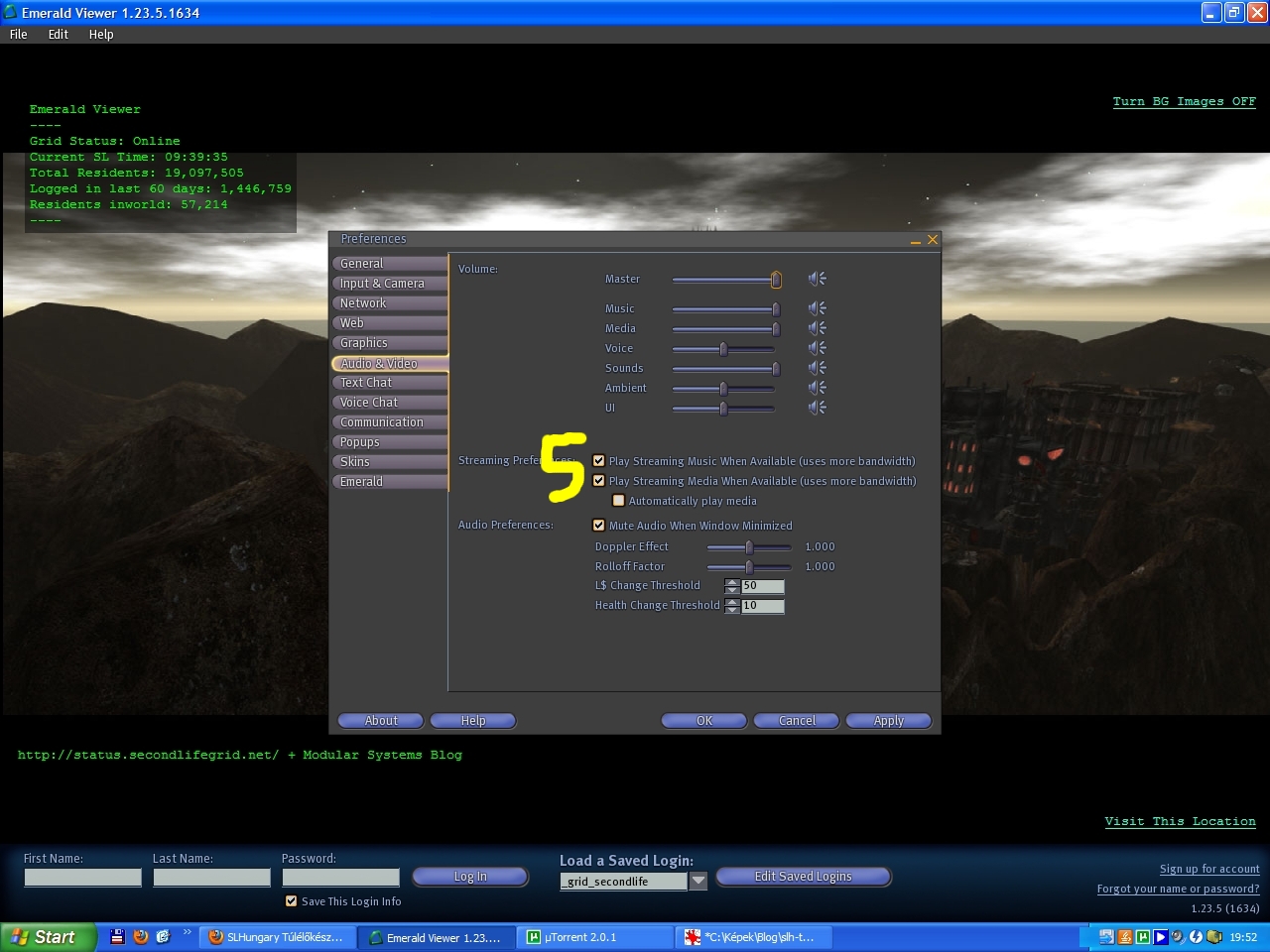This screenshot has height=952, width=1270.
Task: Click the First Name input field
Action: tap(82, 878)
